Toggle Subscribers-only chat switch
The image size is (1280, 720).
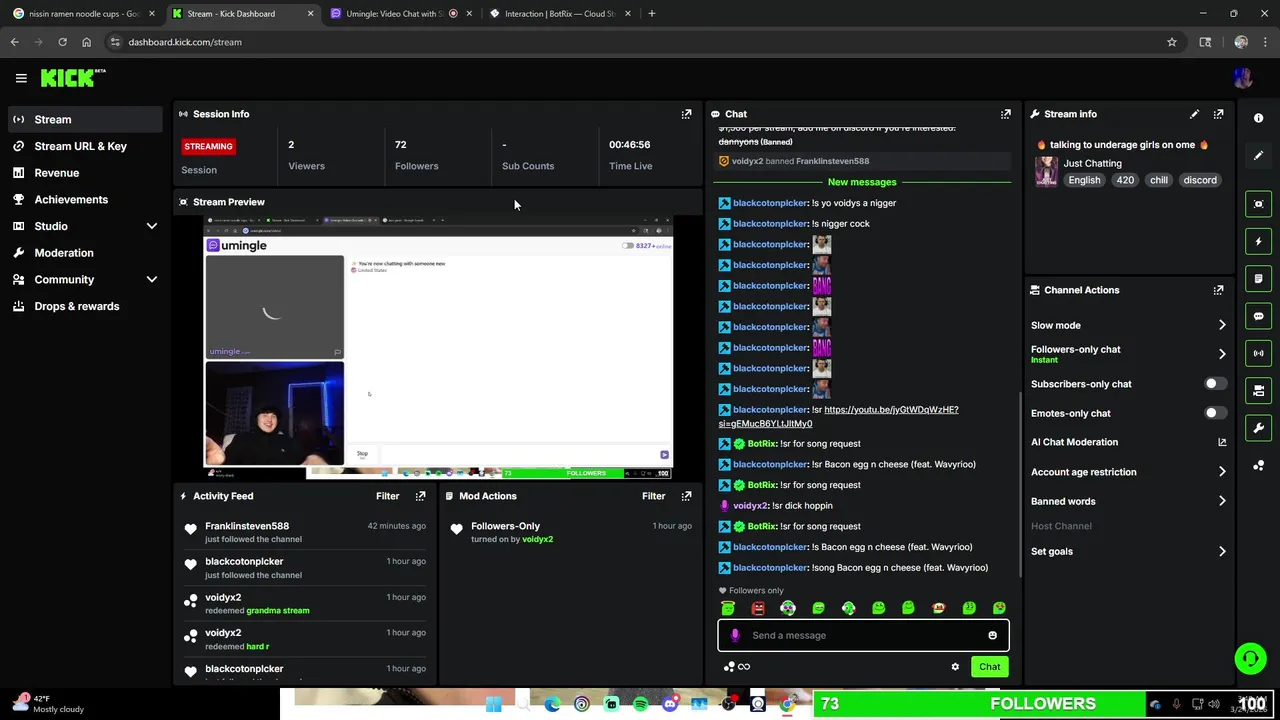pyautogui.click(x=1215, y=384)
